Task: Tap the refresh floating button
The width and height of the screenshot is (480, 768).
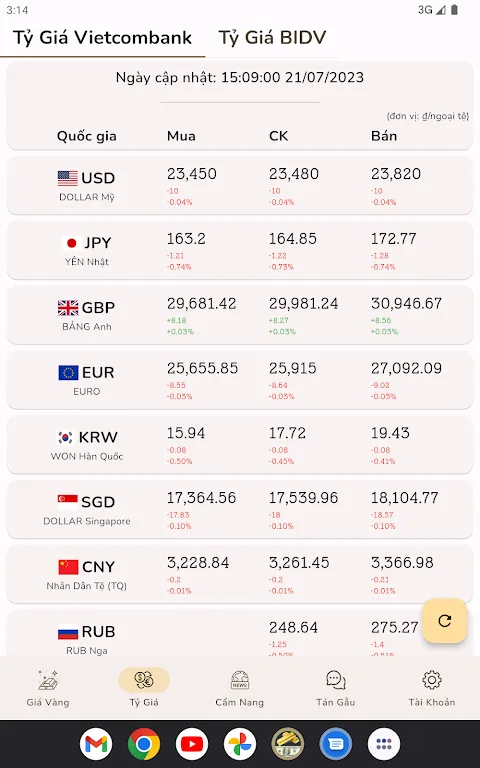Action: click(444, 621)
